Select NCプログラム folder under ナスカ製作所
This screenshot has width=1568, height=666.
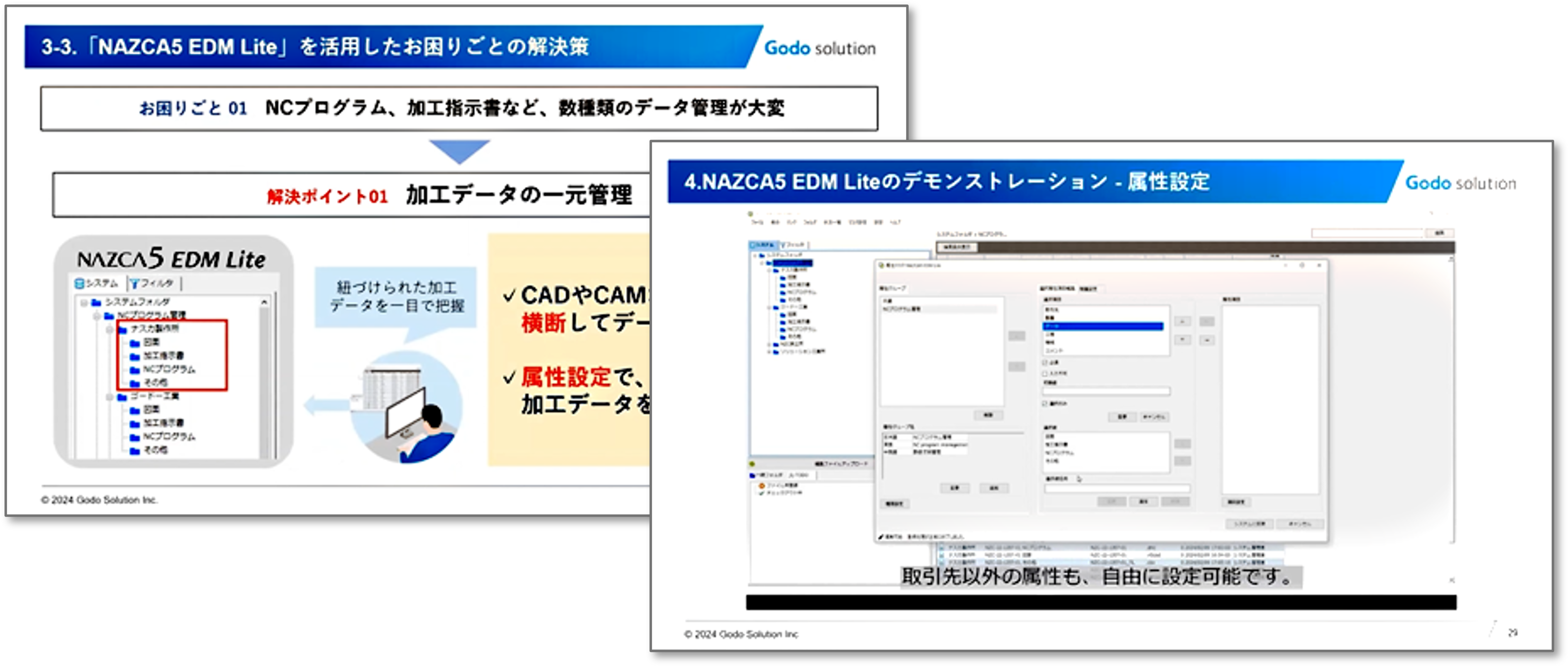click(162, 369)
